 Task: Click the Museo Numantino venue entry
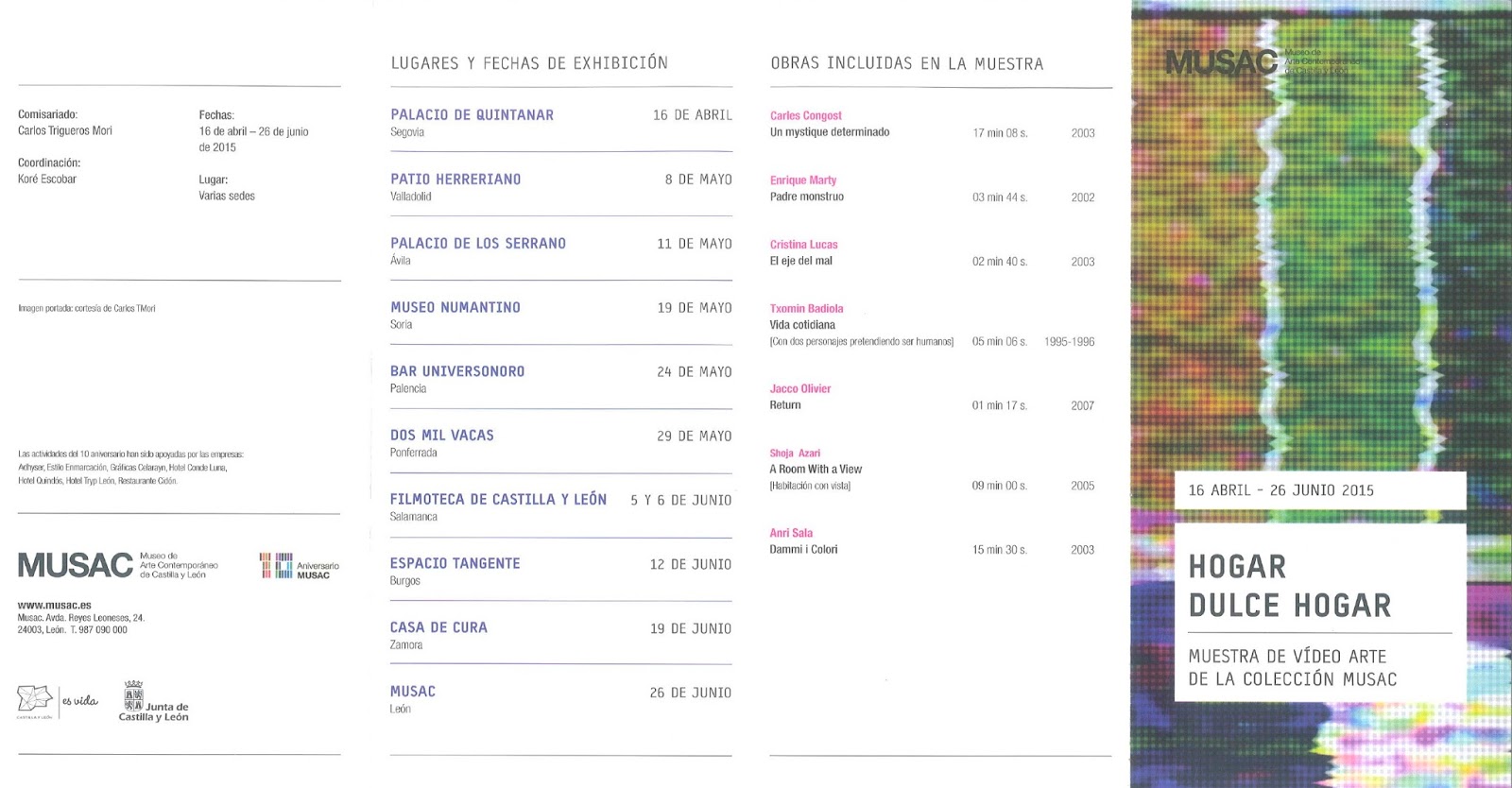click(455, 307)
